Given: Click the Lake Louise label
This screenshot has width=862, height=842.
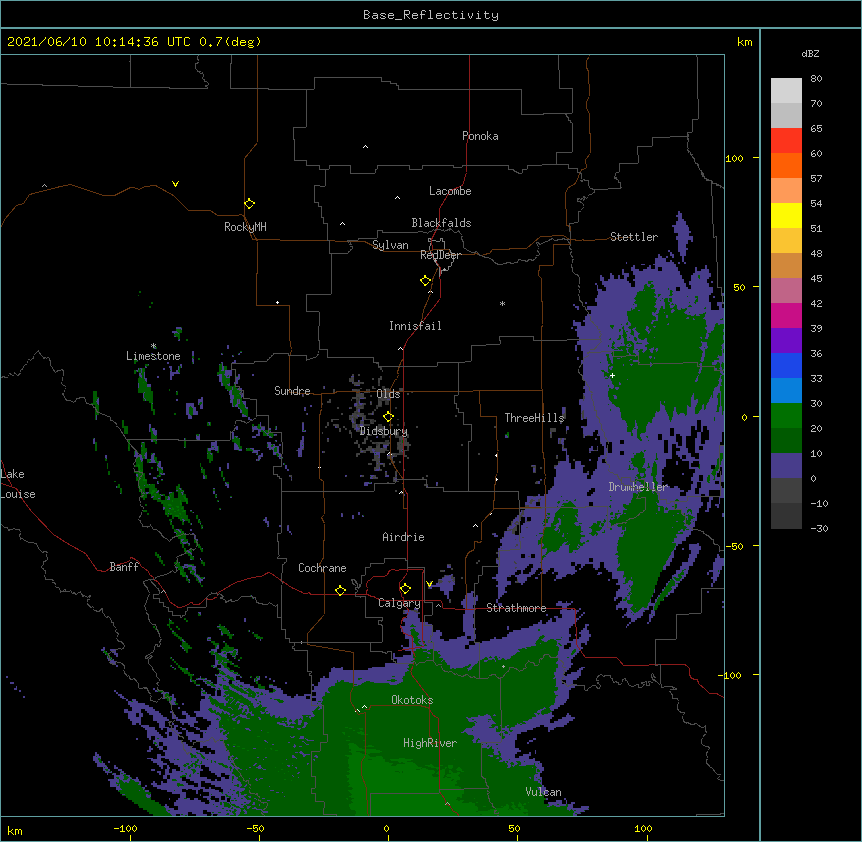Looking at the screenshot, I should (18, 484).
